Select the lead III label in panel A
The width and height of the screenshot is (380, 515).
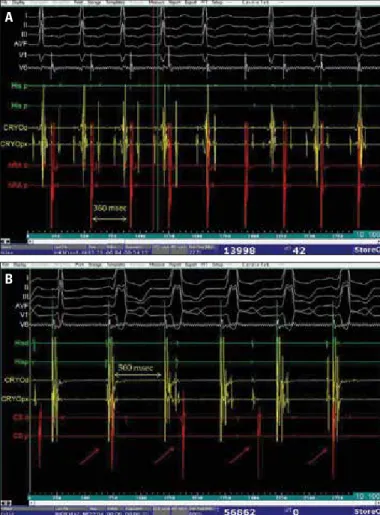point(24,34)
